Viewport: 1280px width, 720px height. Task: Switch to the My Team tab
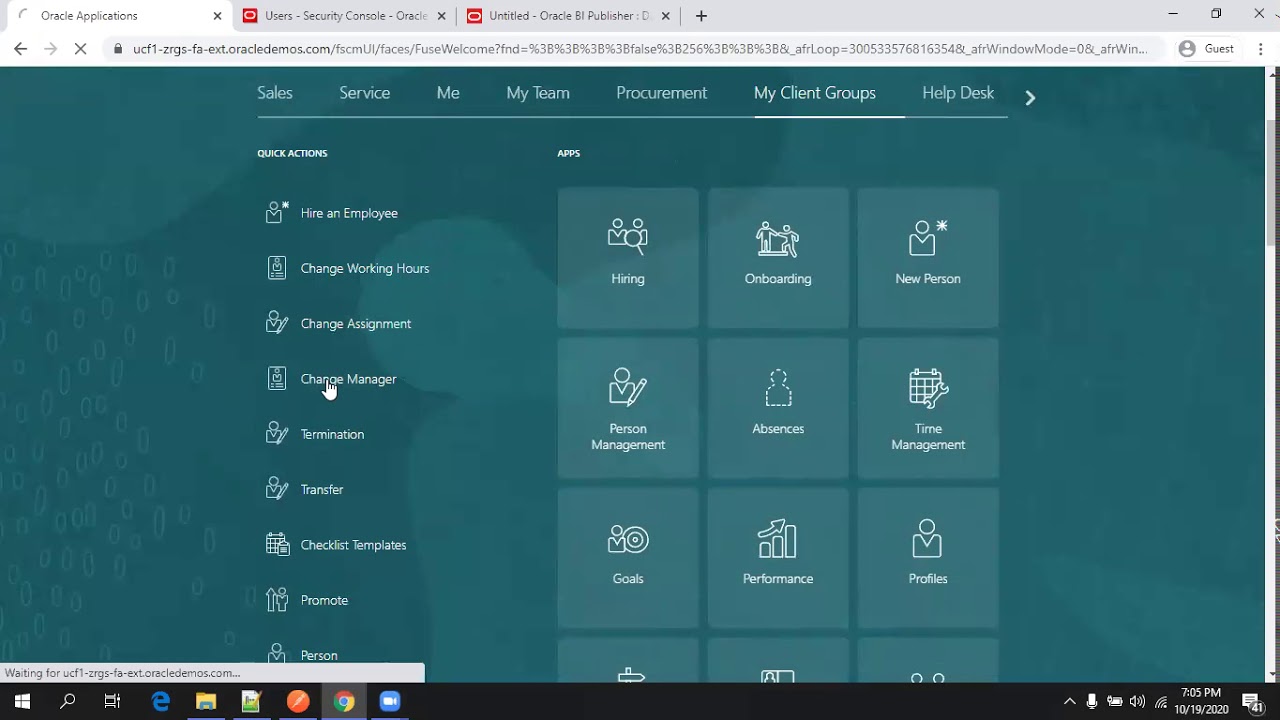pos(538,93)
